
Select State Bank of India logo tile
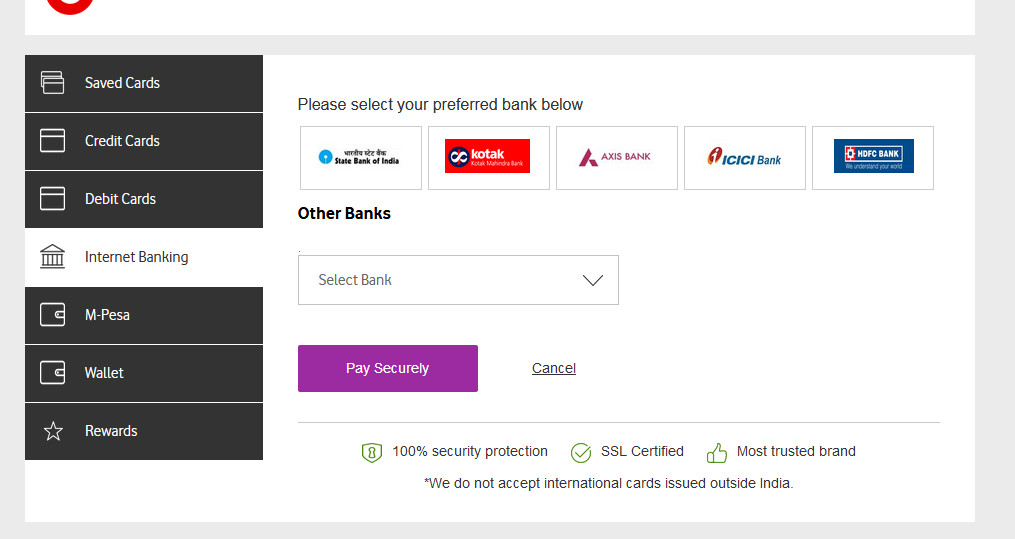click(361, 158)
